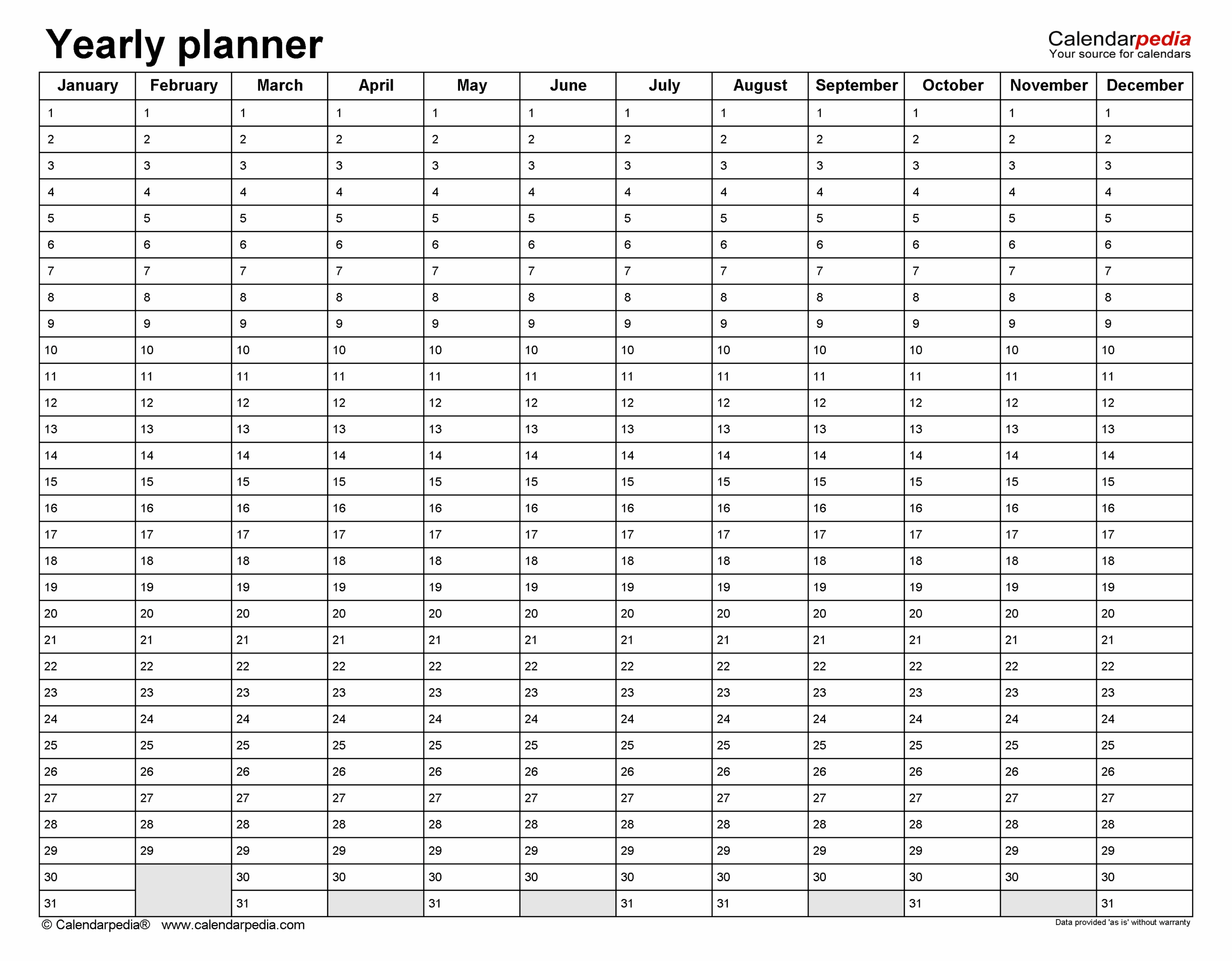Select the June column header
1232x961 pixels.
point(567,86)
